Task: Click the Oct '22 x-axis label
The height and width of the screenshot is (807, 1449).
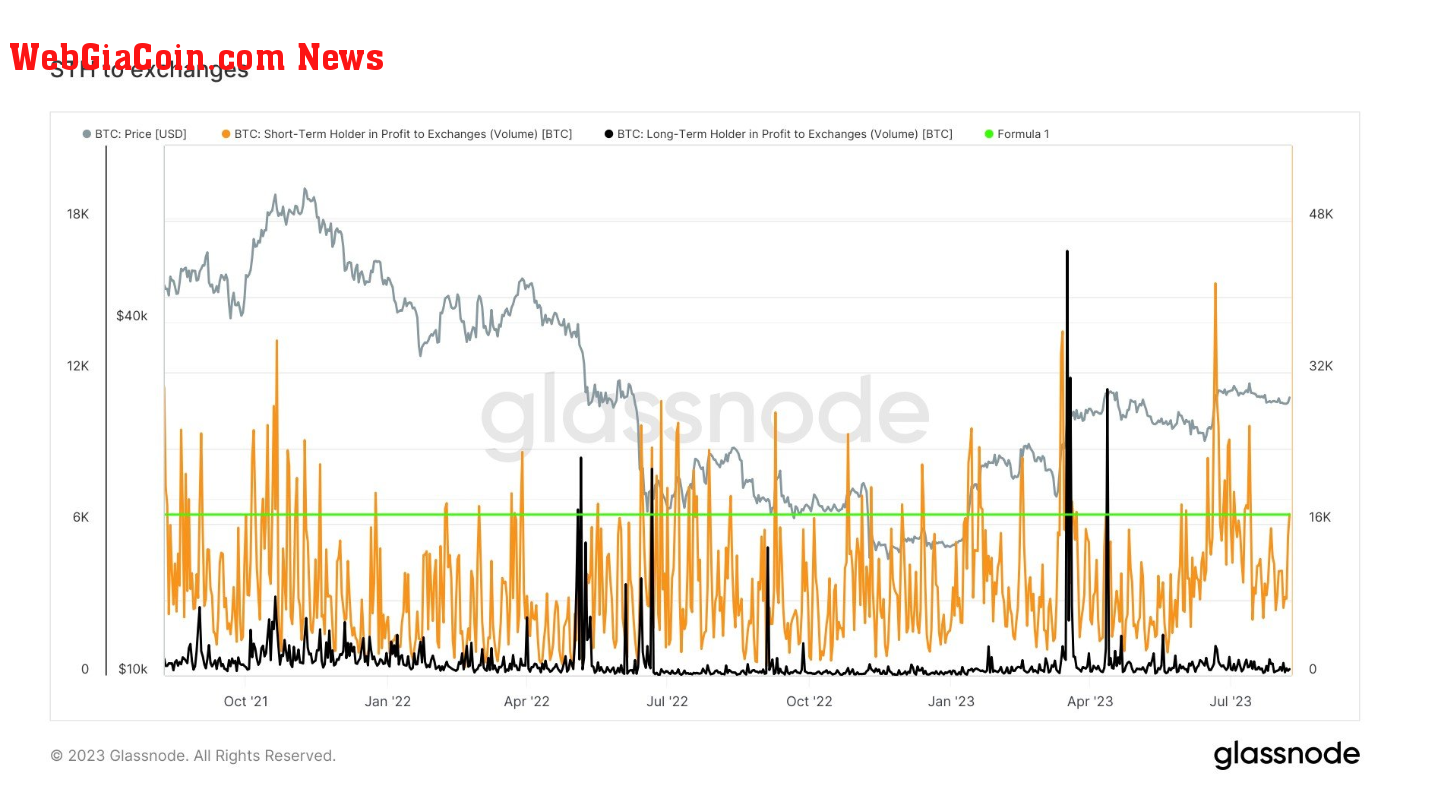Action: pyautogui.click(x=810, y=701)
